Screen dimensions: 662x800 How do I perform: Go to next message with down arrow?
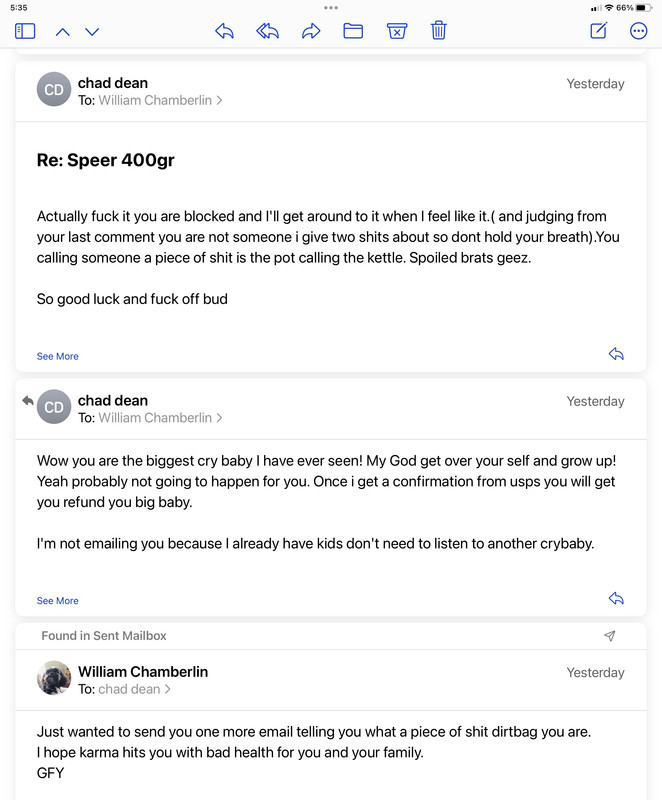92,32
